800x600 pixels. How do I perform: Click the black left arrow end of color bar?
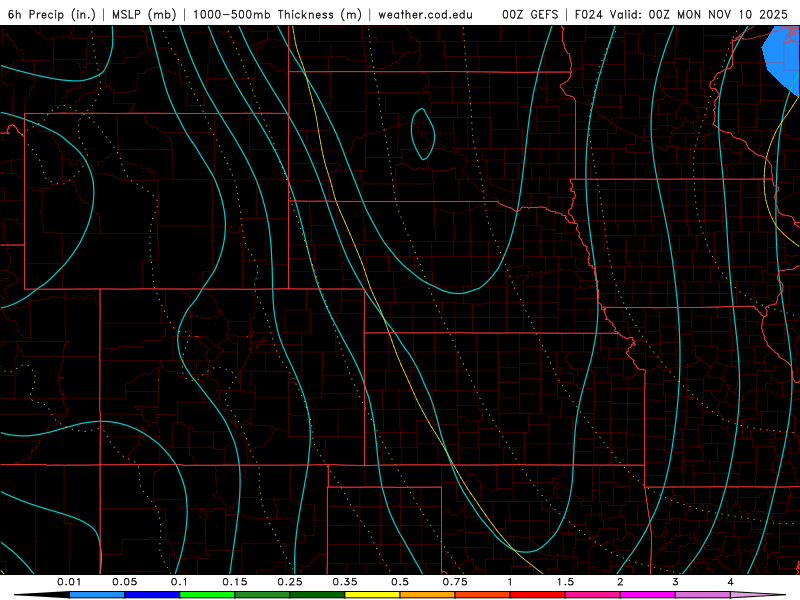point(42,595)
